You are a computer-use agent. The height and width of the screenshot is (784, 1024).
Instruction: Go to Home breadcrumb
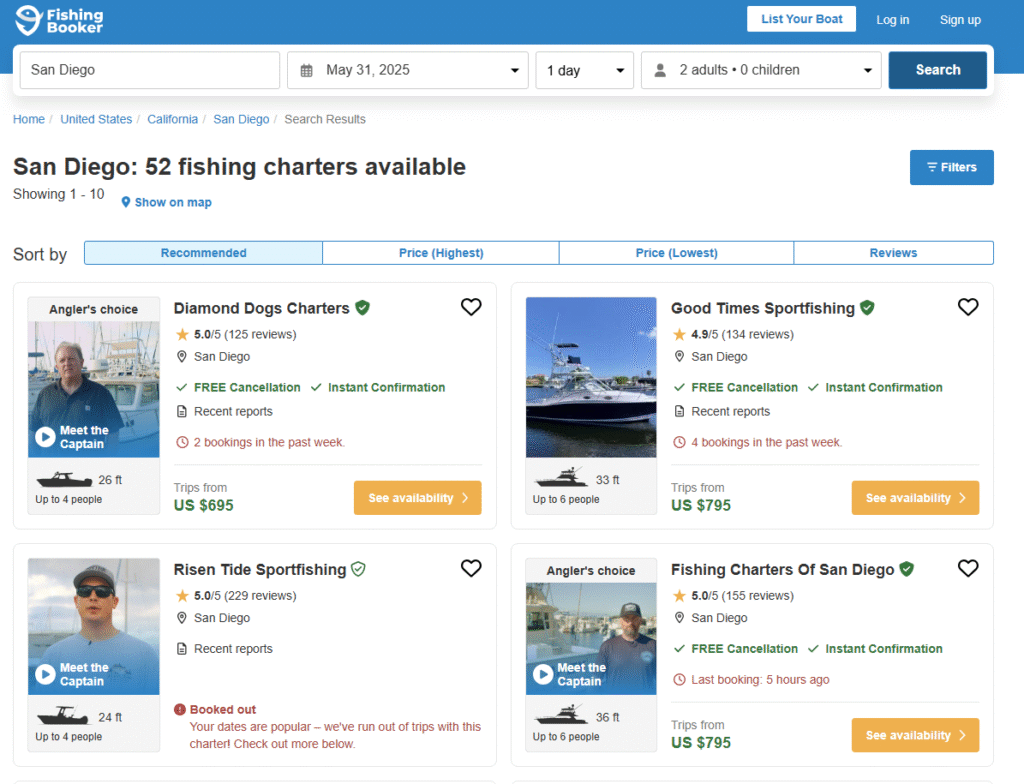click(x=29, y=119)
